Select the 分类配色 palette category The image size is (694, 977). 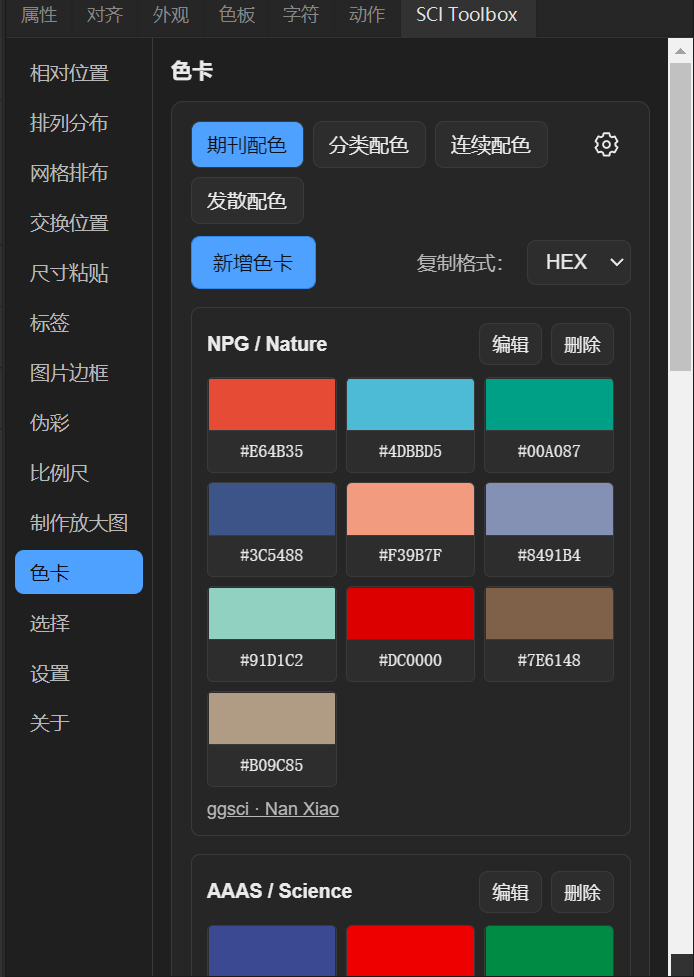pos(369,145)
